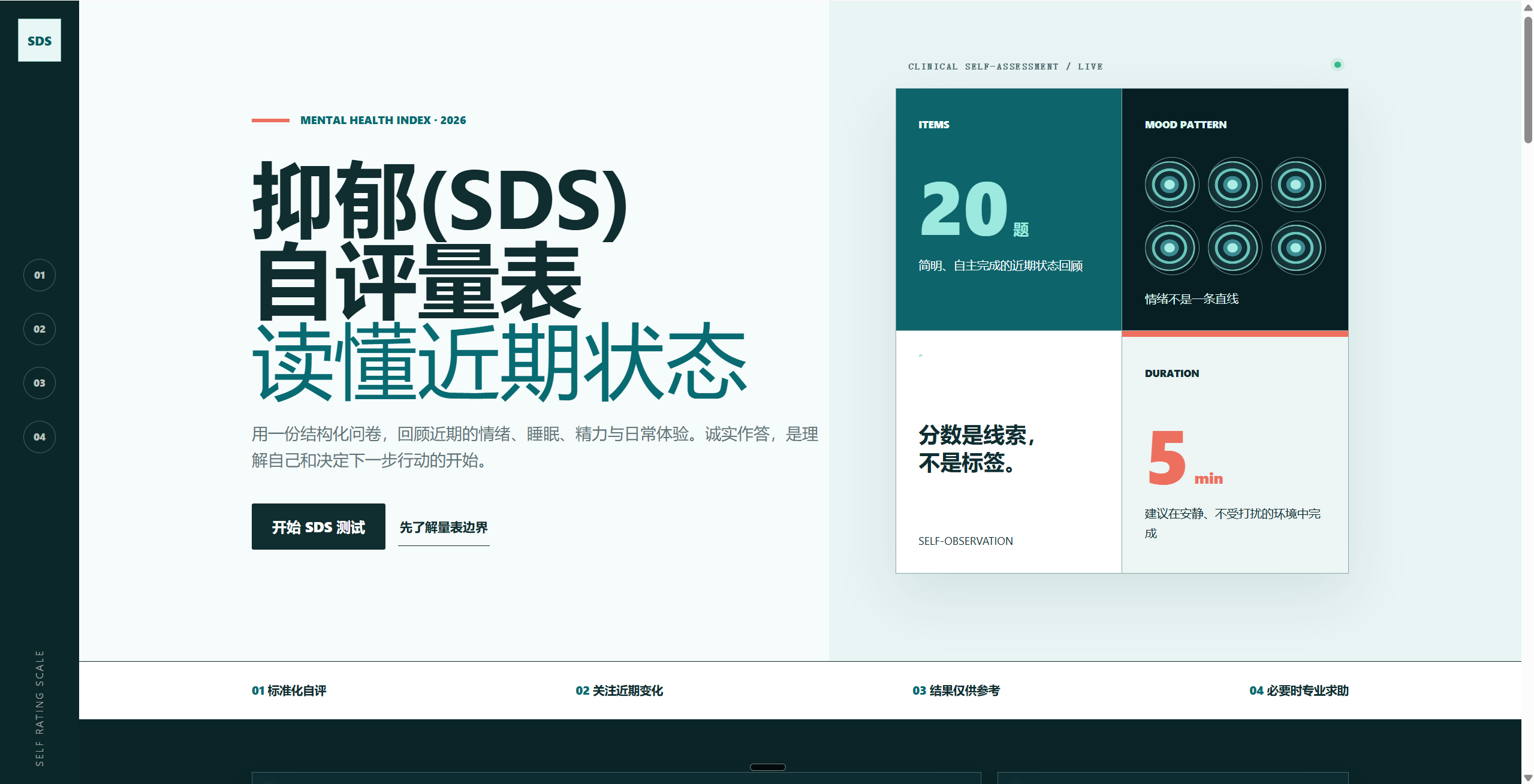The width and height of the screenshot is (1534, 784).
Task: Click the CLINICAL SELF-ASSESSMENT / LIVE label
Action: 1005,67
